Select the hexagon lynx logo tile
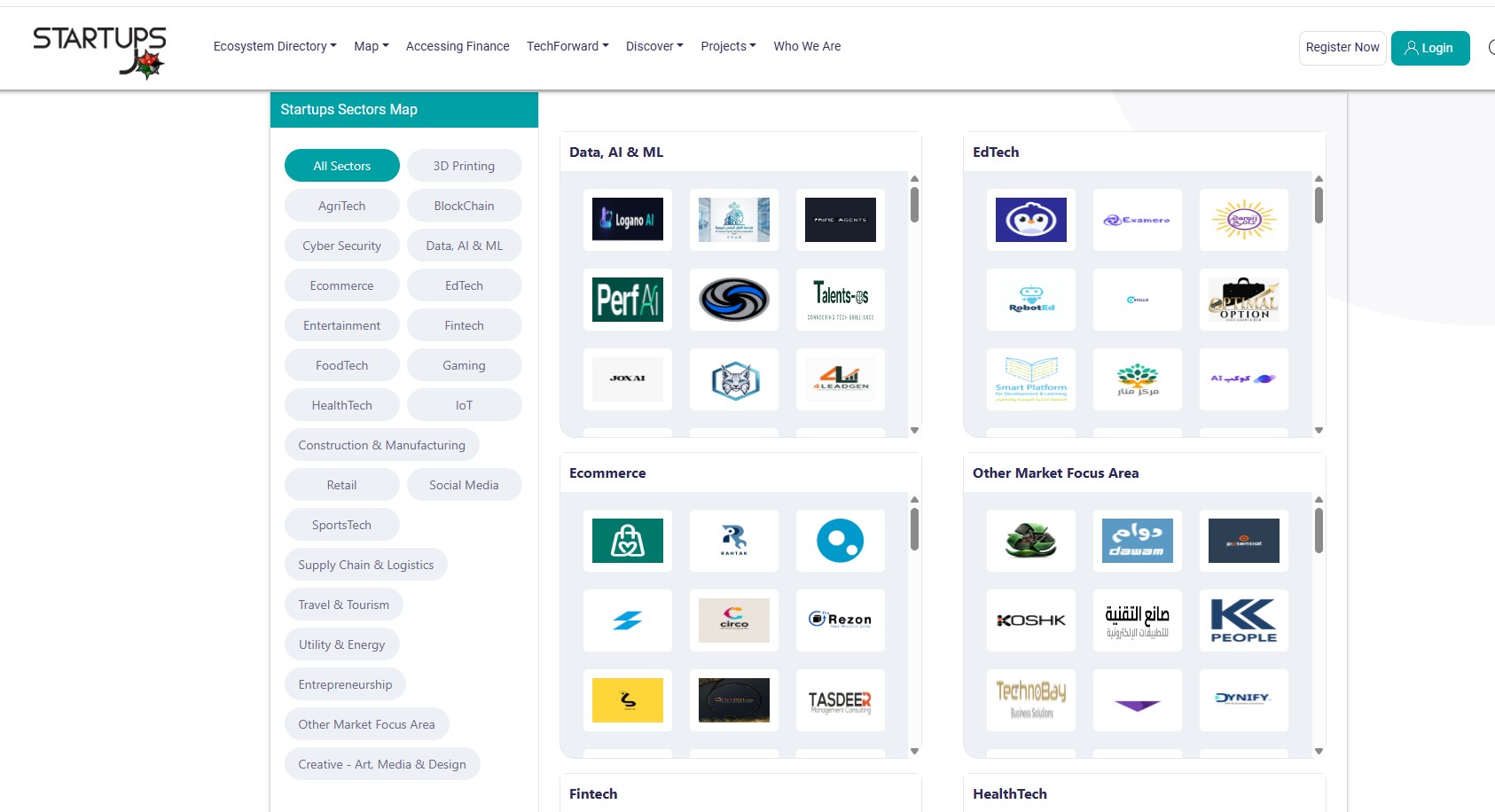Image resolution: width=1495 pixels, height=812 pixels. click(x=734, y=379)
